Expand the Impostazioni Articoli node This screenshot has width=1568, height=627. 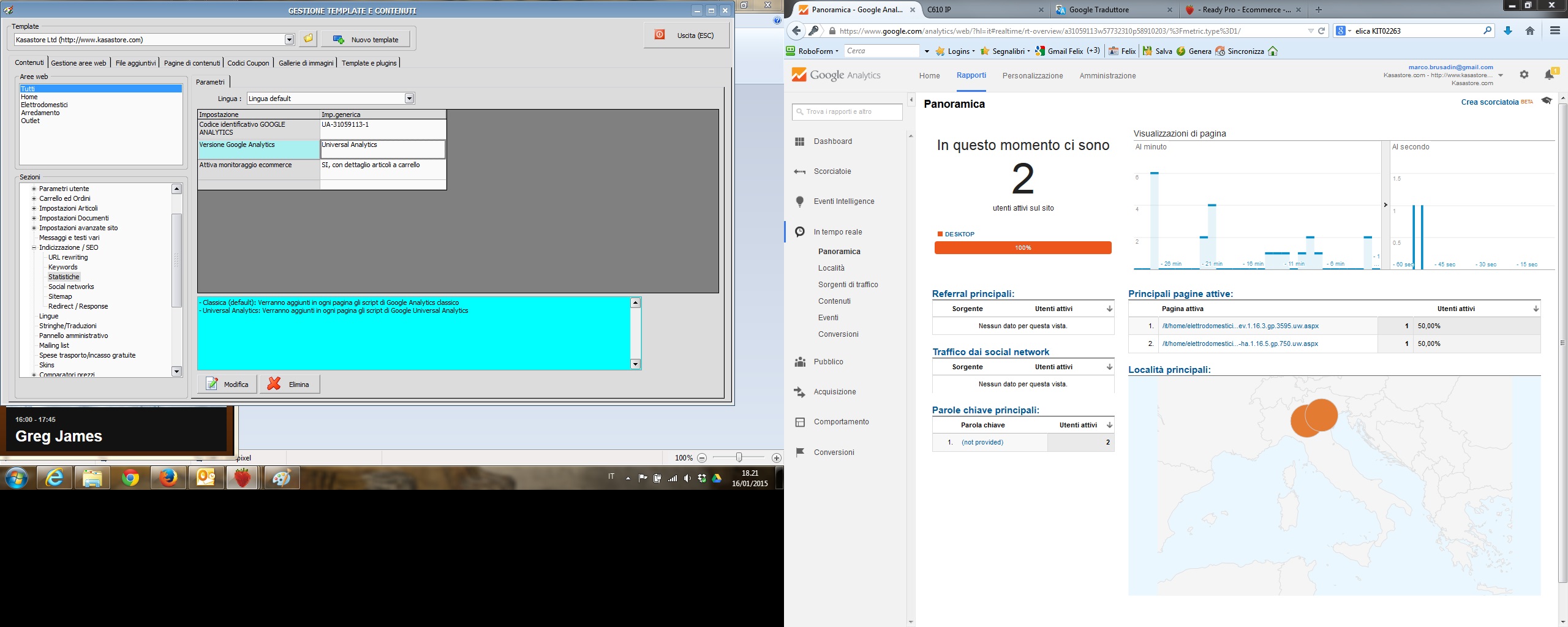34,208
